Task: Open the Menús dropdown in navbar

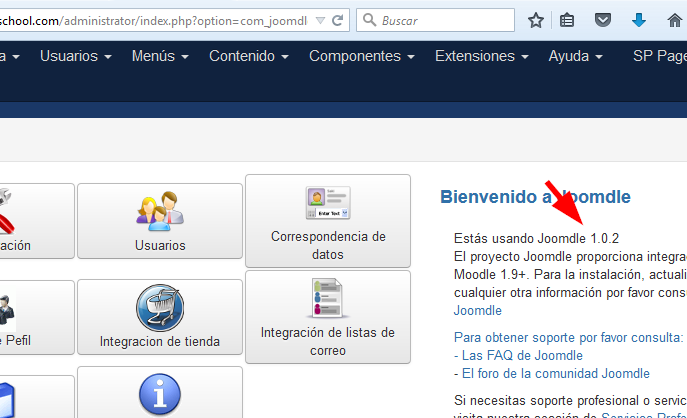Action: coord(160,56)
